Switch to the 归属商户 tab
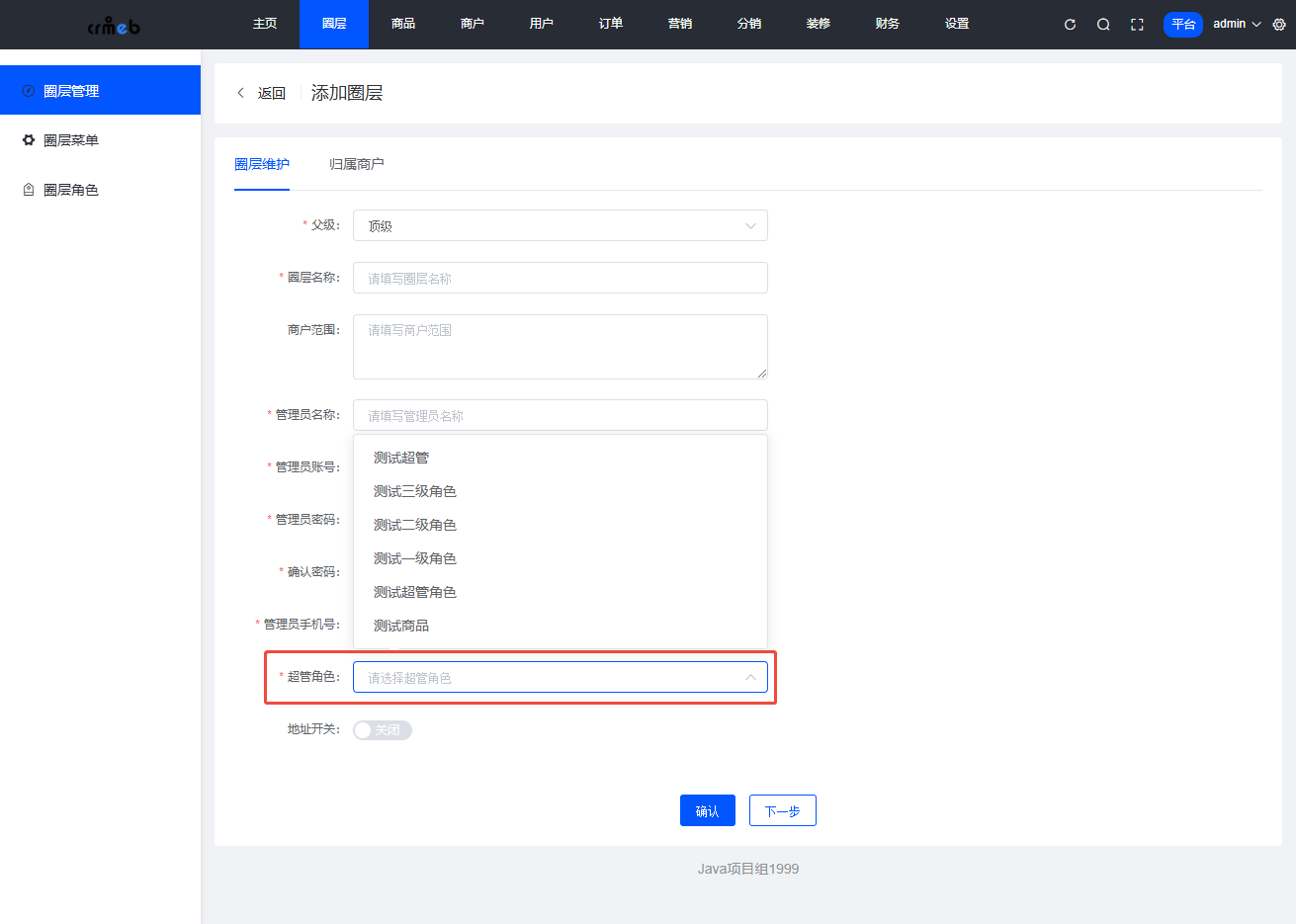This screenshot has height=924, width=1296. [x=357, y=165]
